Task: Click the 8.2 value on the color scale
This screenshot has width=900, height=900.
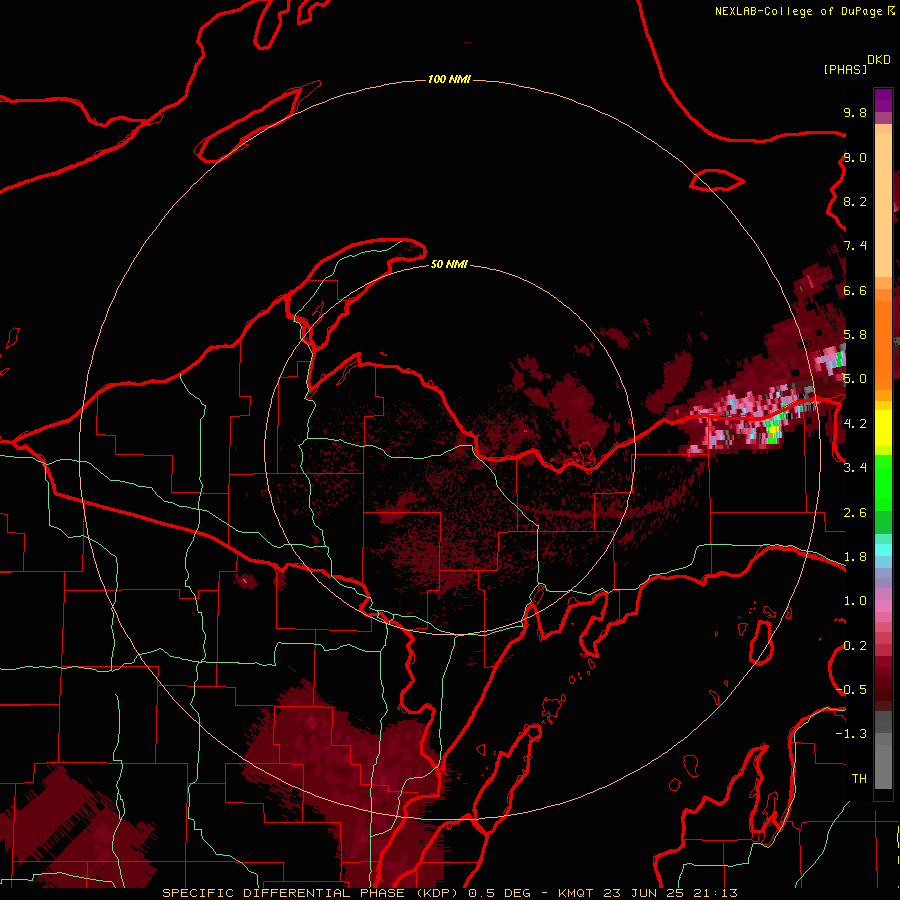Action: tap(855, 201)
